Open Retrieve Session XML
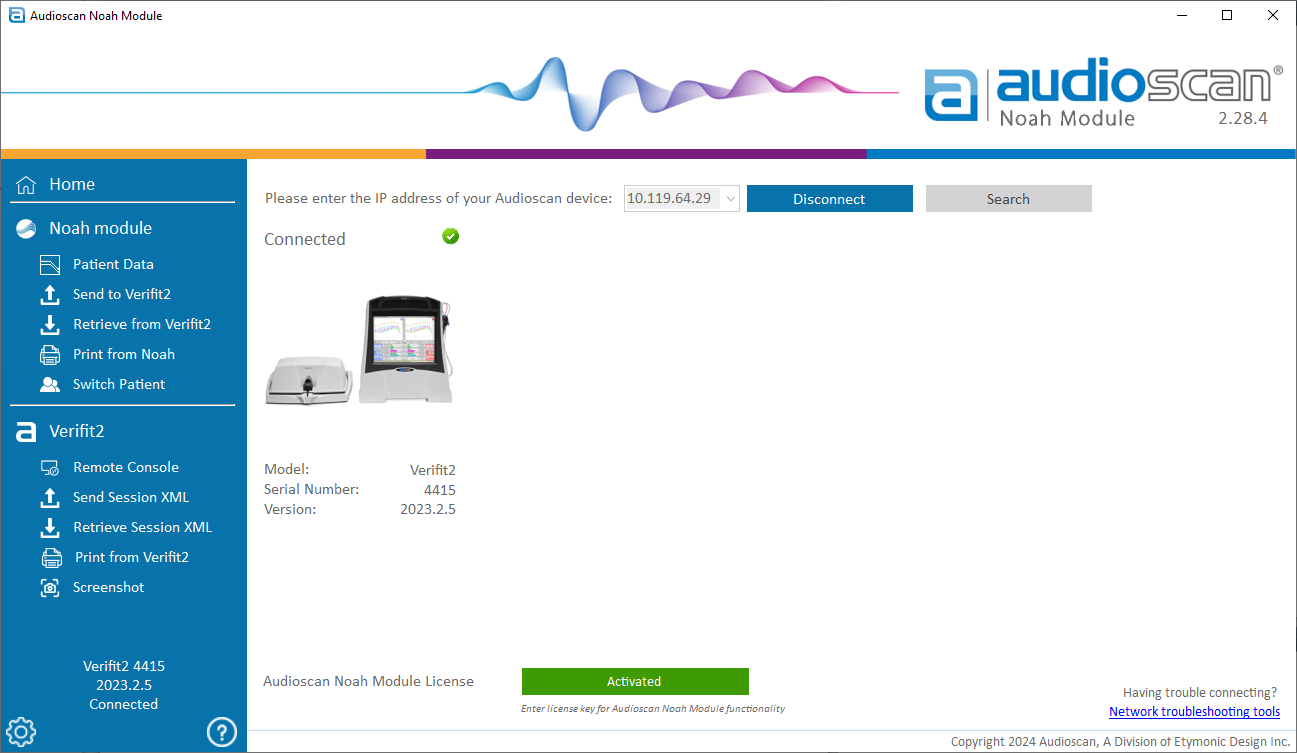 [142, 527]
